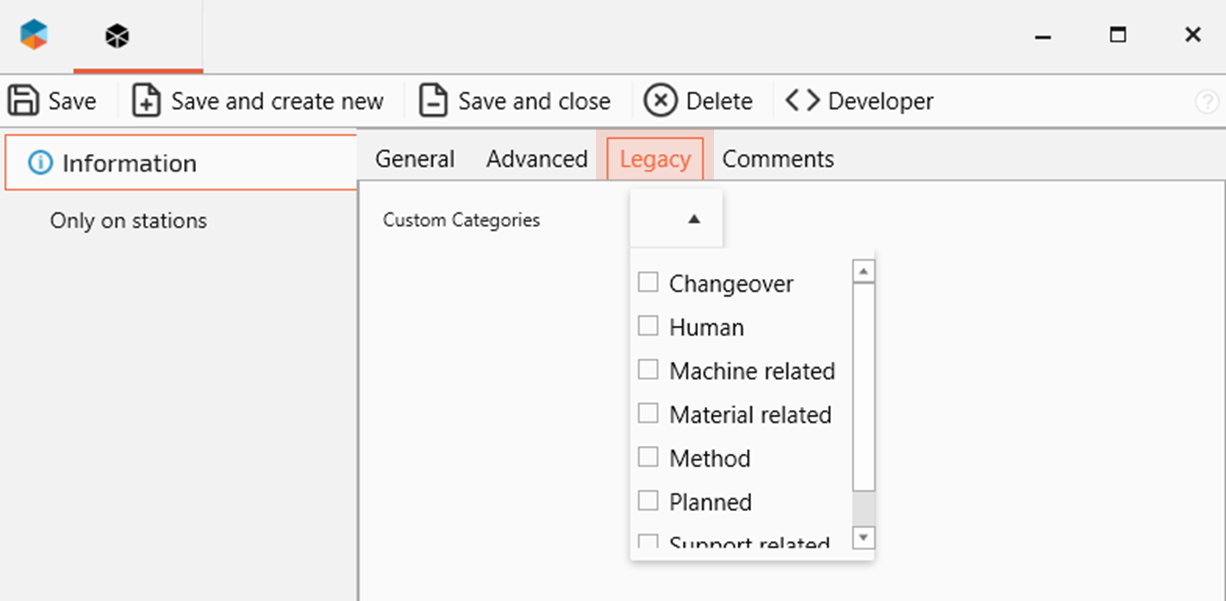The width and height of the screenshot is (1226, 601).
Task: Open the Advanced tab
Action: (x=536, y=159)
